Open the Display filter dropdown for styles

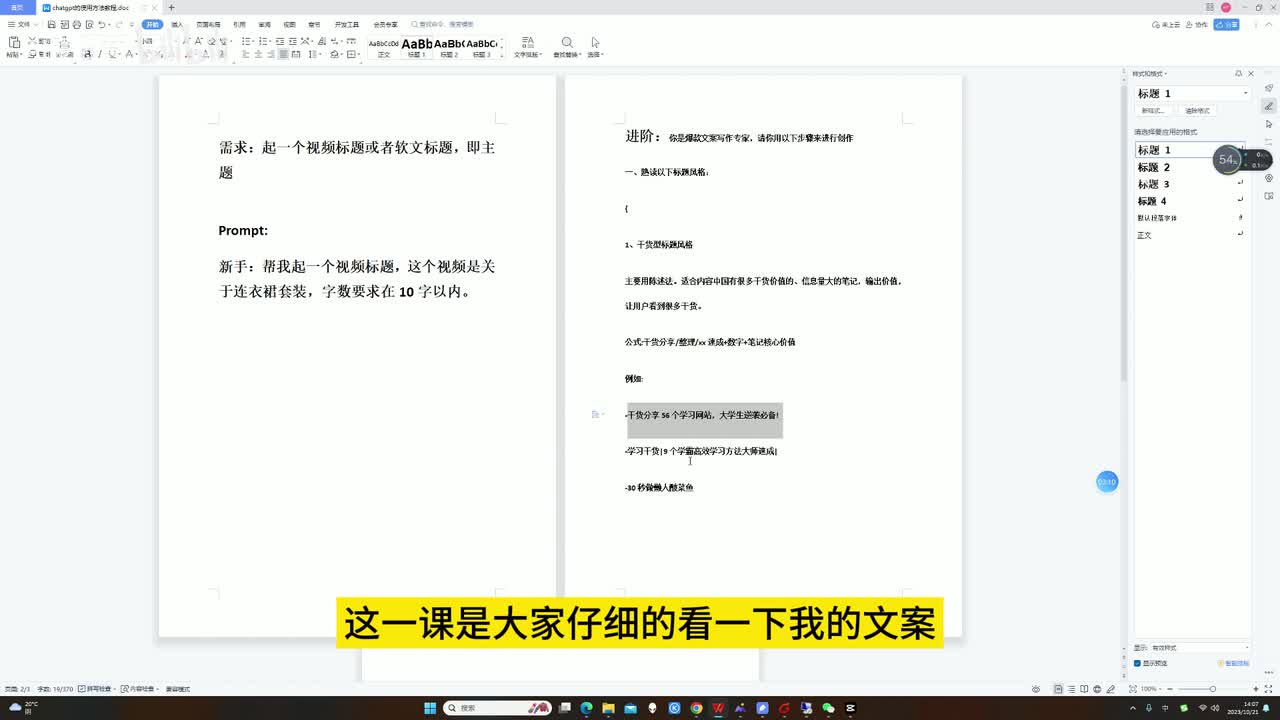tap(1199, 648)
